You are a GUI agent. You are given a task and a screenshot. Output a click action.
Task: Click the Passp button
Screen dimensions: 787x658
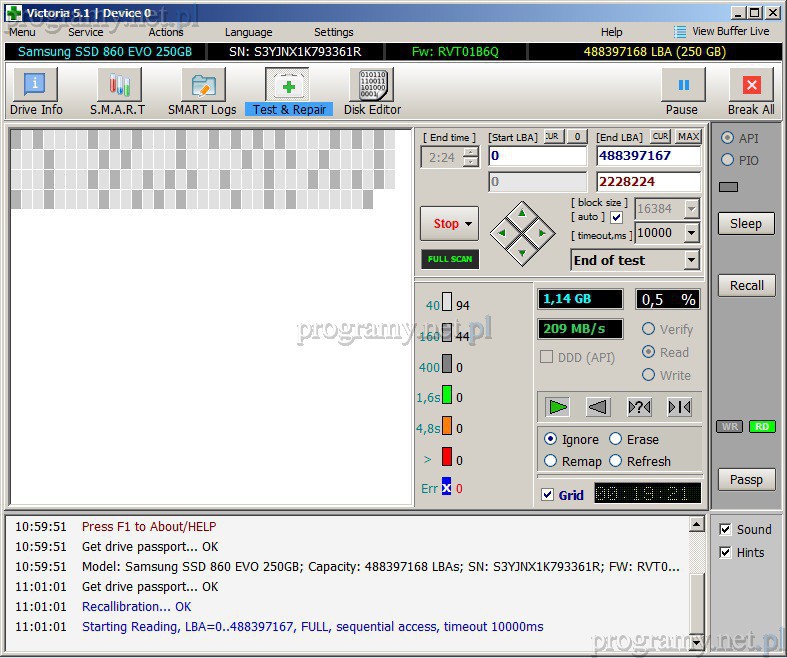click(745, 480)
